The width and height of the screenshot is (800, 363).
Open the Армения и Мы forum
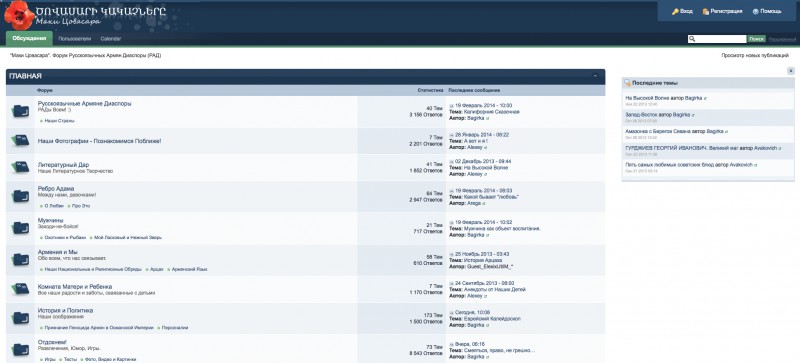point(58,252)
